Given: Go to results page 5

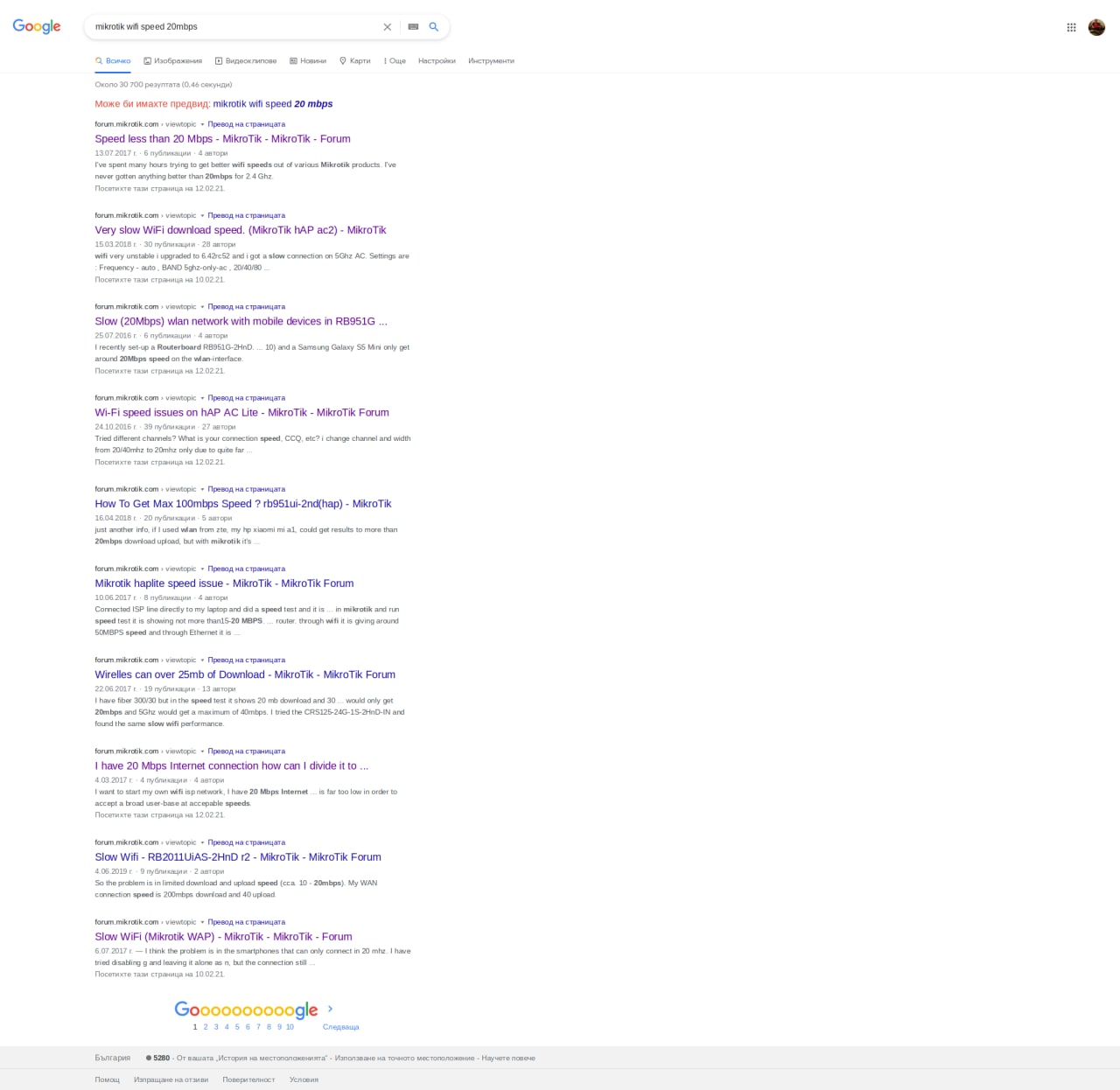Looking at the screenshot, I should (237, 1027).
